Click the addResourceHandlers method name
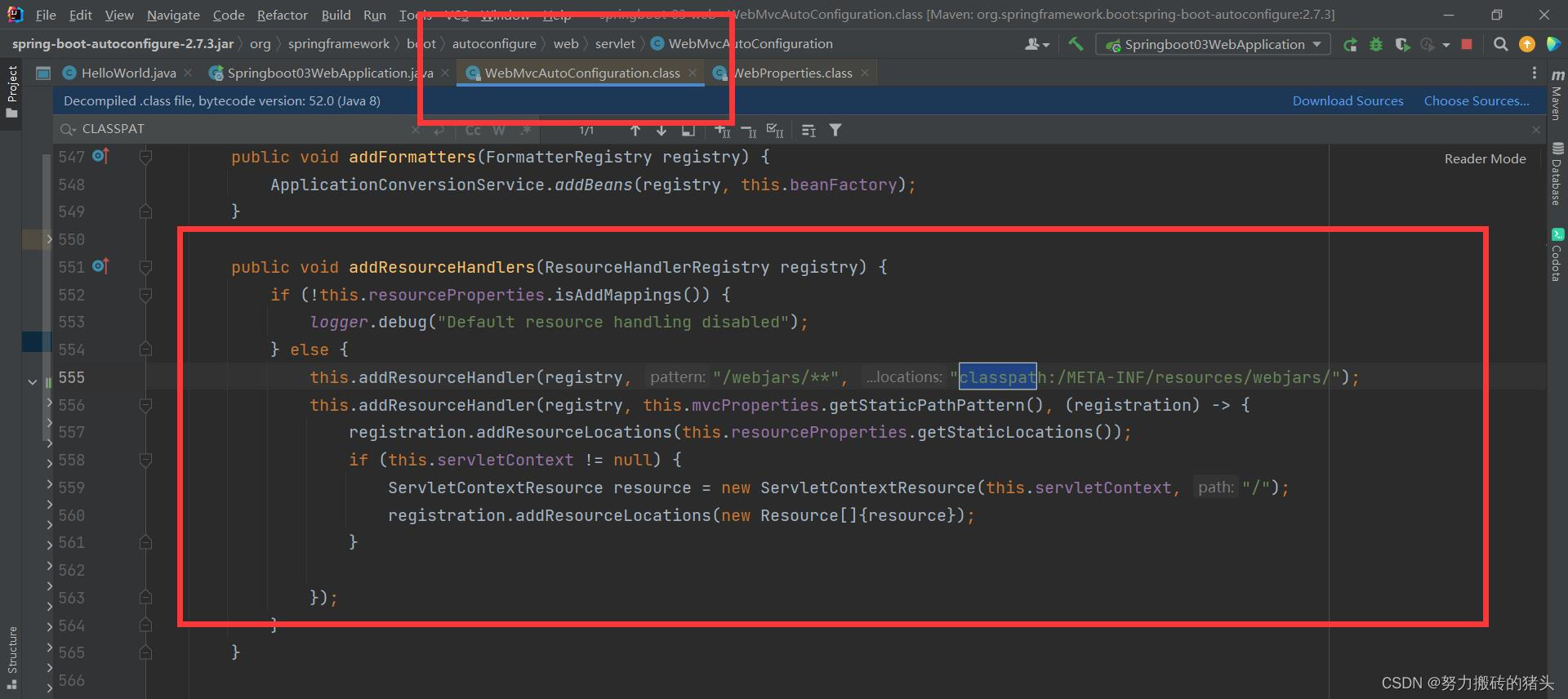Image resolution: width=1568 pixels, height=699 pixels. tap(441, 267)
